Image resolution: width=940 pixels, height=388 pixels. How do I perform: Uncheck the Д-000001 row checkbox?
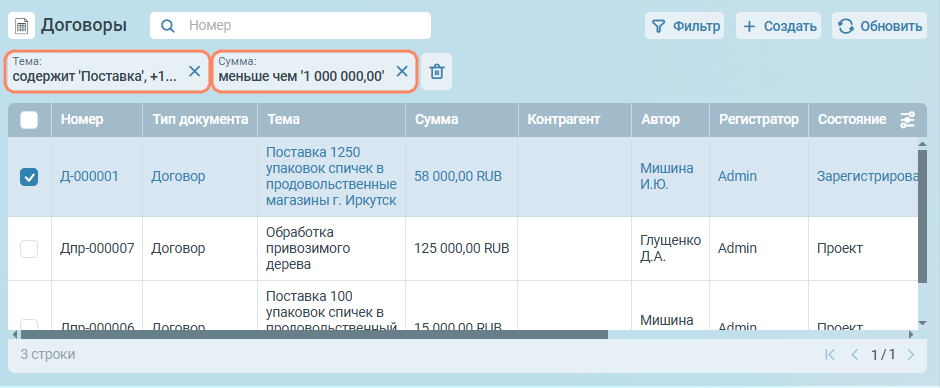29,176
